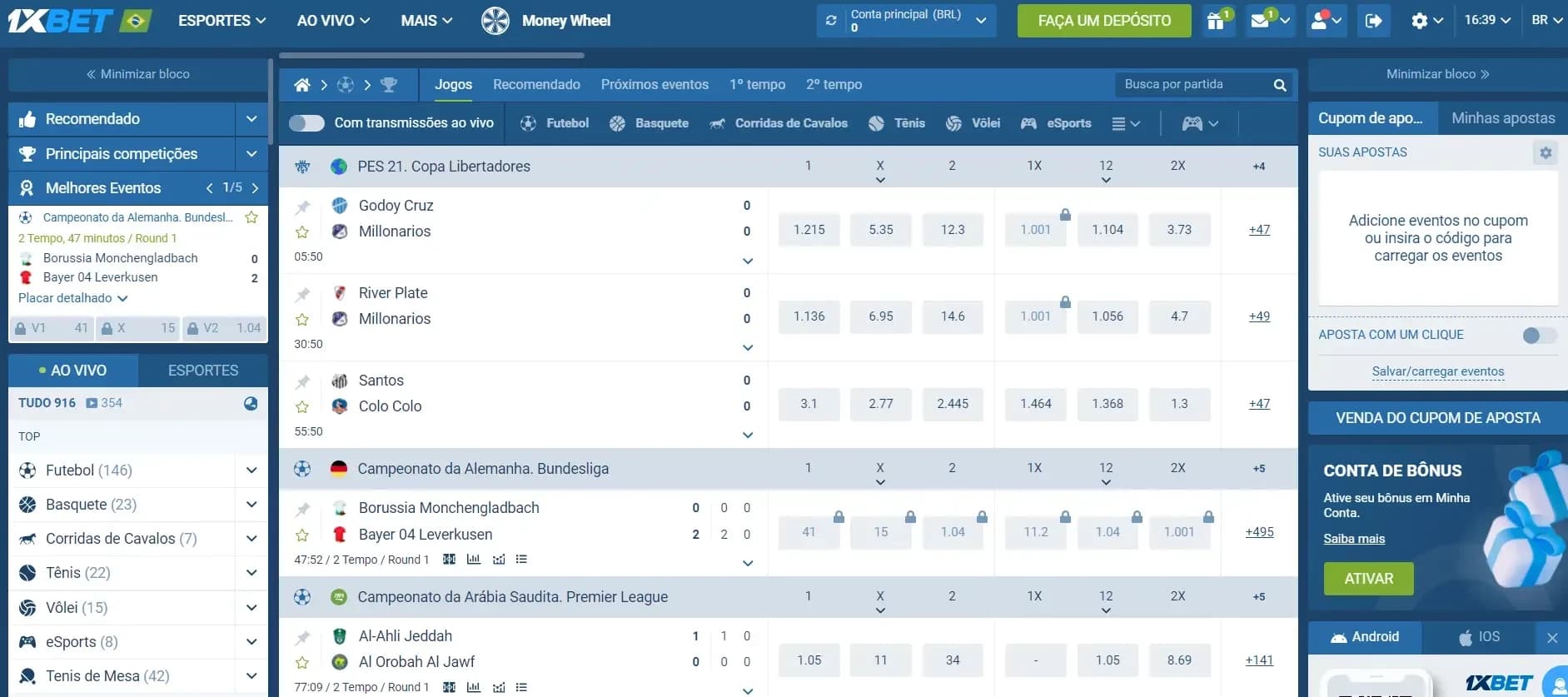This screenshot has width=1568, height=697.
Task: Select the 1º tempo tab
Action: [x=757, y=85]
